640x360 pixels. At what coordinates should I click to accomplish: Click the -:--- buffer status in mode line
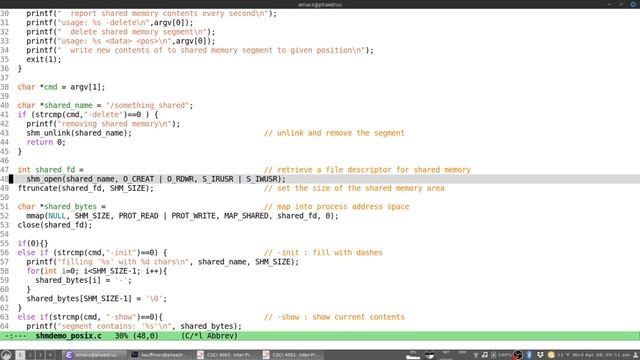click(x=16, y=336)
